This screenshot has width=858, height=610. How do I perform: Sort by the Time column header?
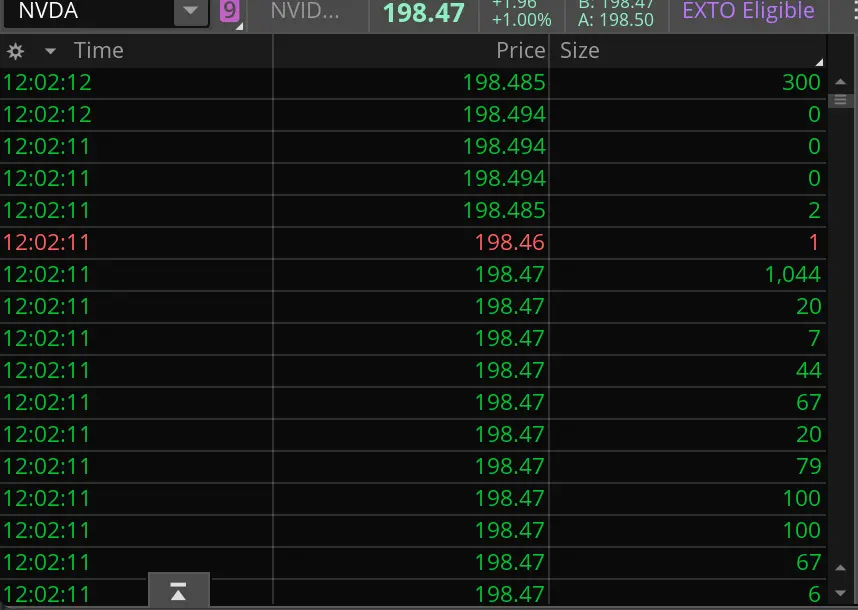click(x=98, y=51)
